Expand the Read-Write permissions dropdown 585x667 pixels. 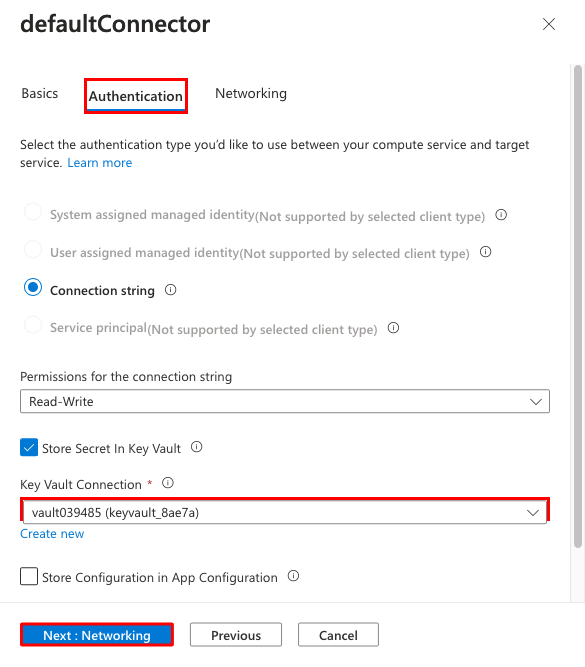(285, 401)
